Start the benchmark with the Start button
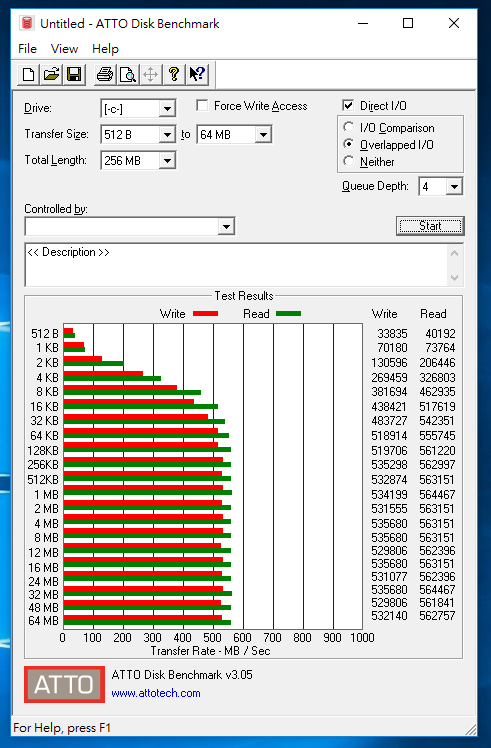The height and width of the screenshot is (748, 491). [430, 226]
